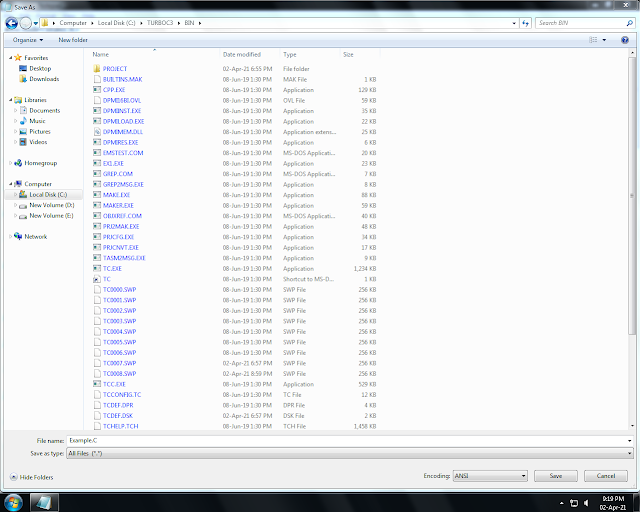
Task: Select the EMSTEST.COM icon
Action: 97,153
